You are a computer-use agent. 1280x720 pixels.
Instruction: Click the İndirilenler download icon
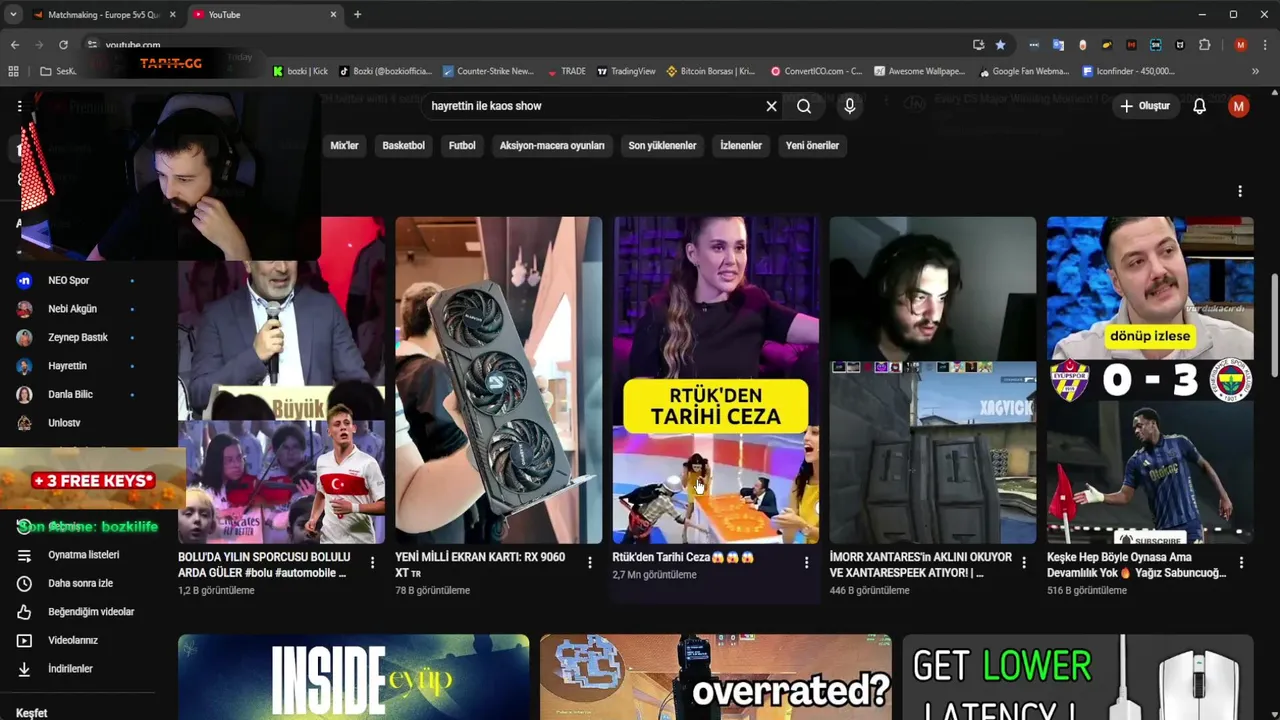pos(25,669)
